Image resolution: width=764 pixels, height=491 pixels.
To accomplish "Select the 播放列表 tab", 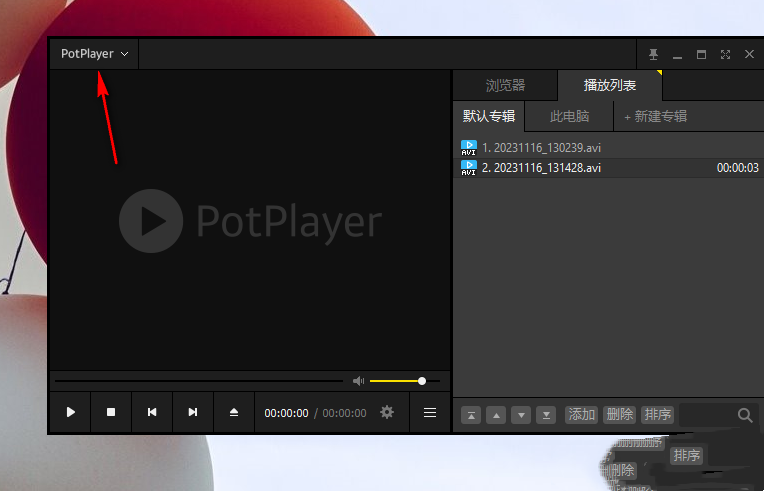I will click(x=610, y=85).
